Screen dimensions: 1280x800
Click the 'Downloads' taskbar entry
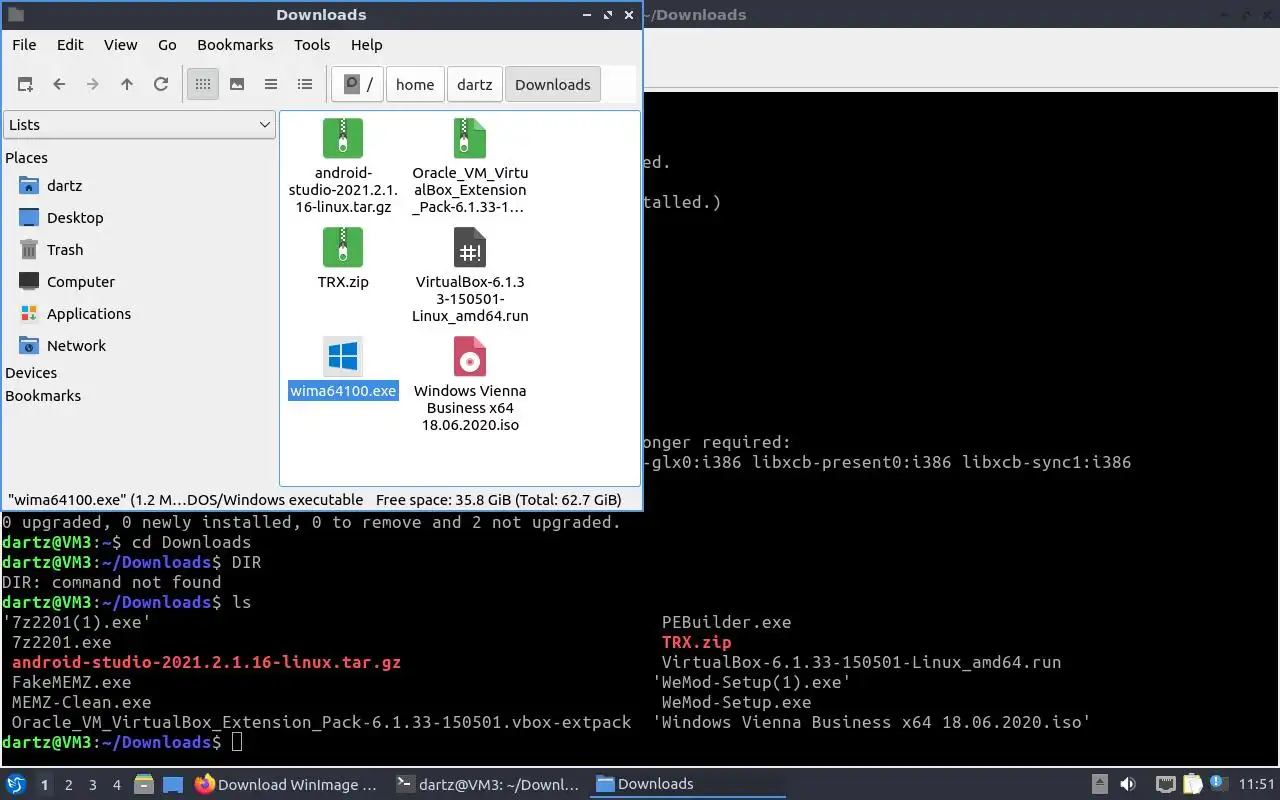tap(688, 785)
